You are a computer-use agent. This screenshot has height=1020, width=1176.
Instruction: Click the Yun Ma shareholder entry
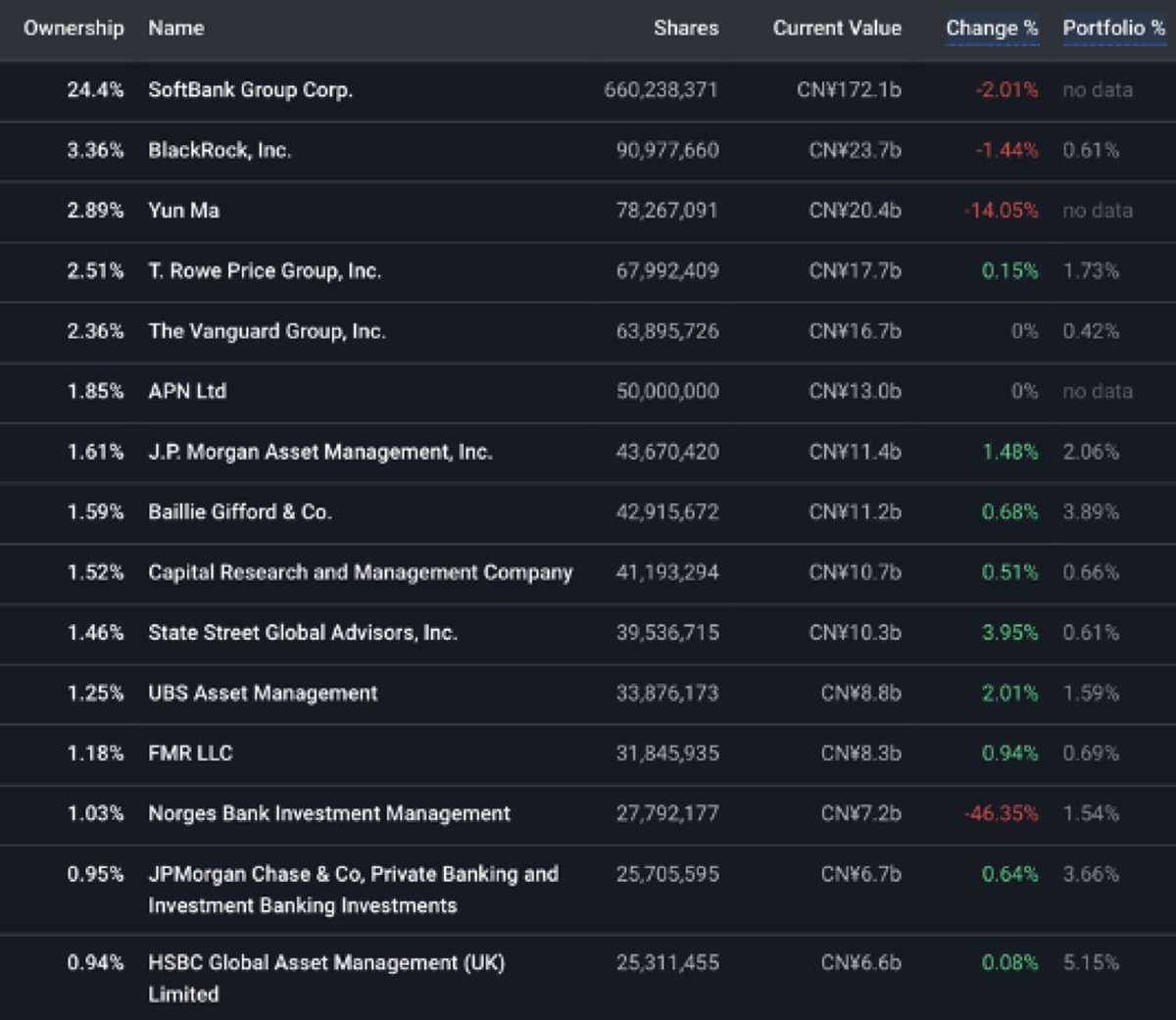pyautogui.click(x=184, y=211)
